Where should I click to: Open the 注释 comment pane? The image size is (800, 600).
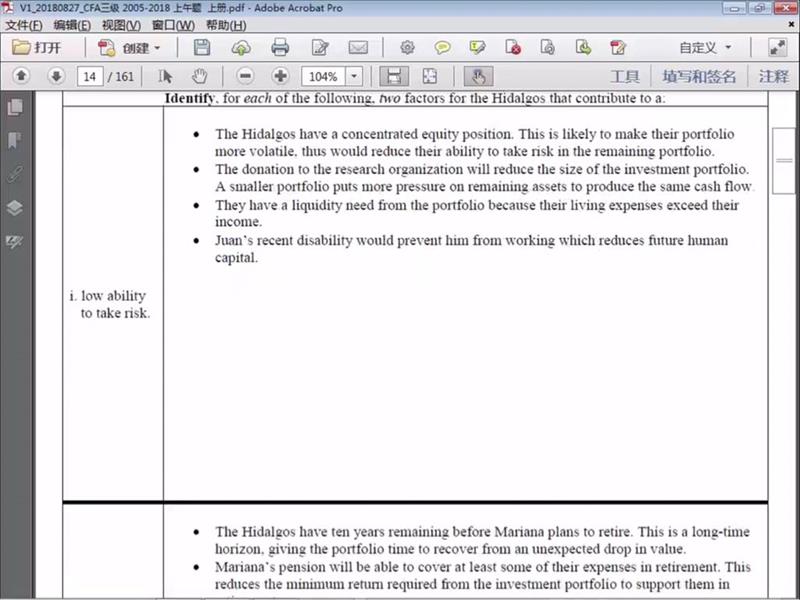click(774, 77)
